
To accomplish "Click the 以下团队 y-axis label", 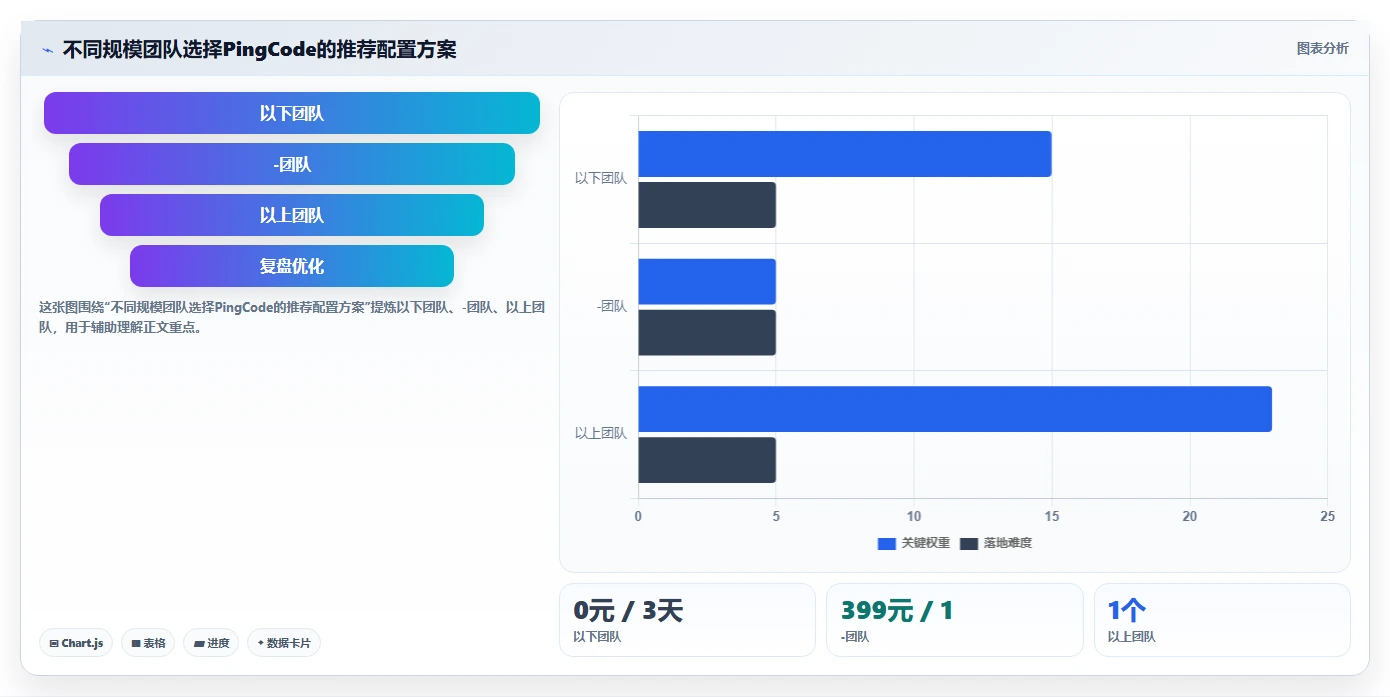I will [601, 179].
